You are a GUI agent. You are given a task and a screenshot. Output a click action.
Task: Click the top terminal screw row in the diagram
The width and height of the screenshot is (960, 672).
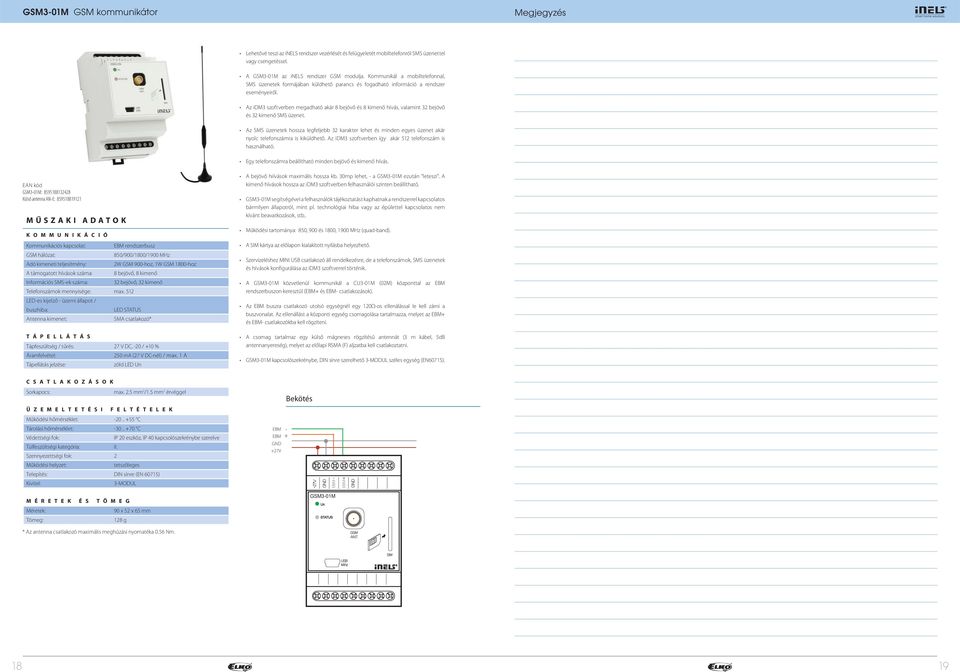353,466
